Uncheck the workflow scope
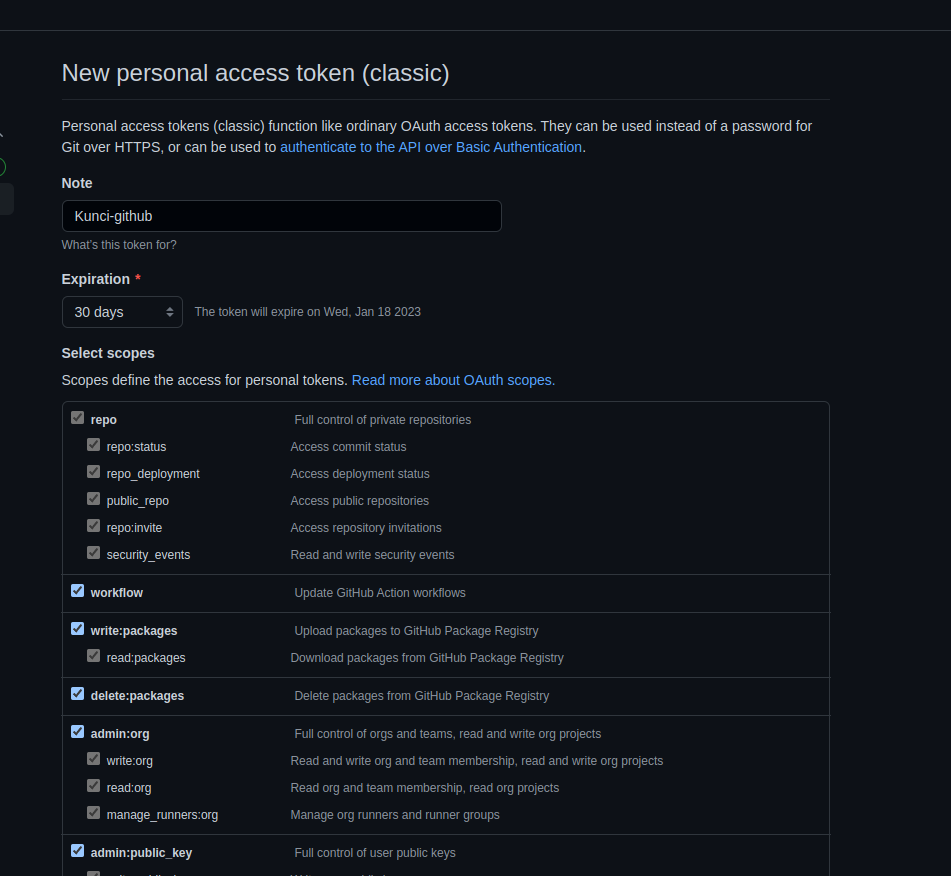 tap(77, 590)
